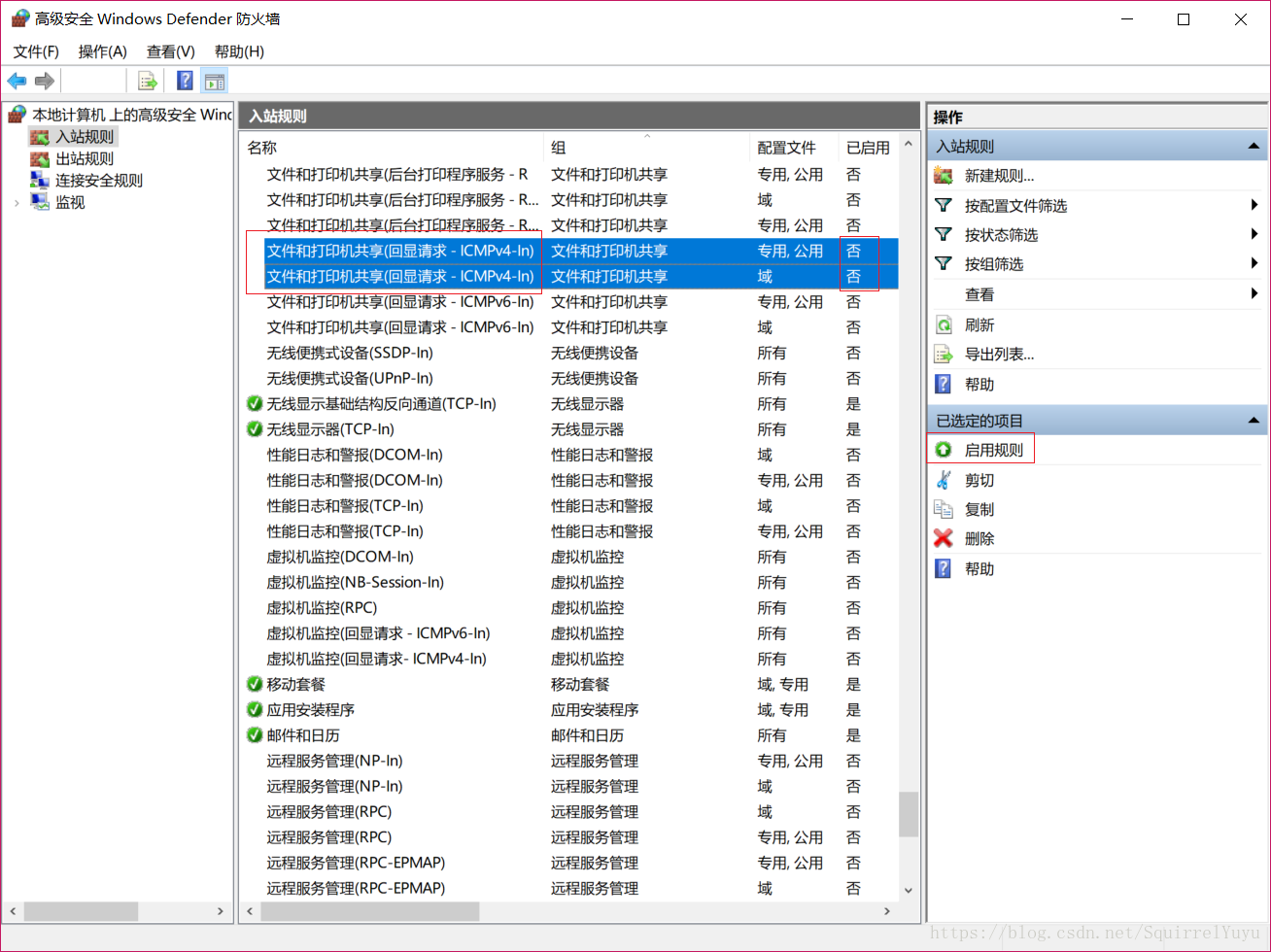The height and width of the screenshot is (952, 1271).
Task: Click the 复制 copy icon
Action: 943,509
